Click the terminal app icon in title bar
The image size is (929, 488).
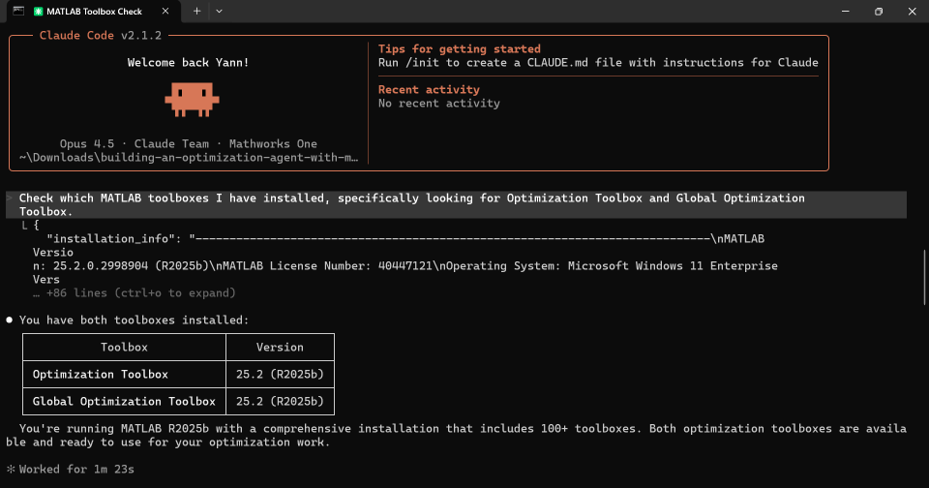point(17,11)
